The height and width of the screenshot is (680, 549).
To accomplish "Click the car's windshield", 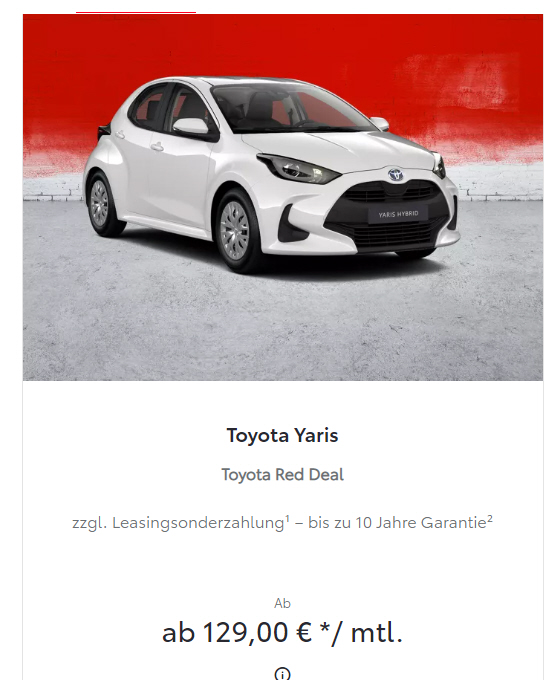I will coord(291,107).
